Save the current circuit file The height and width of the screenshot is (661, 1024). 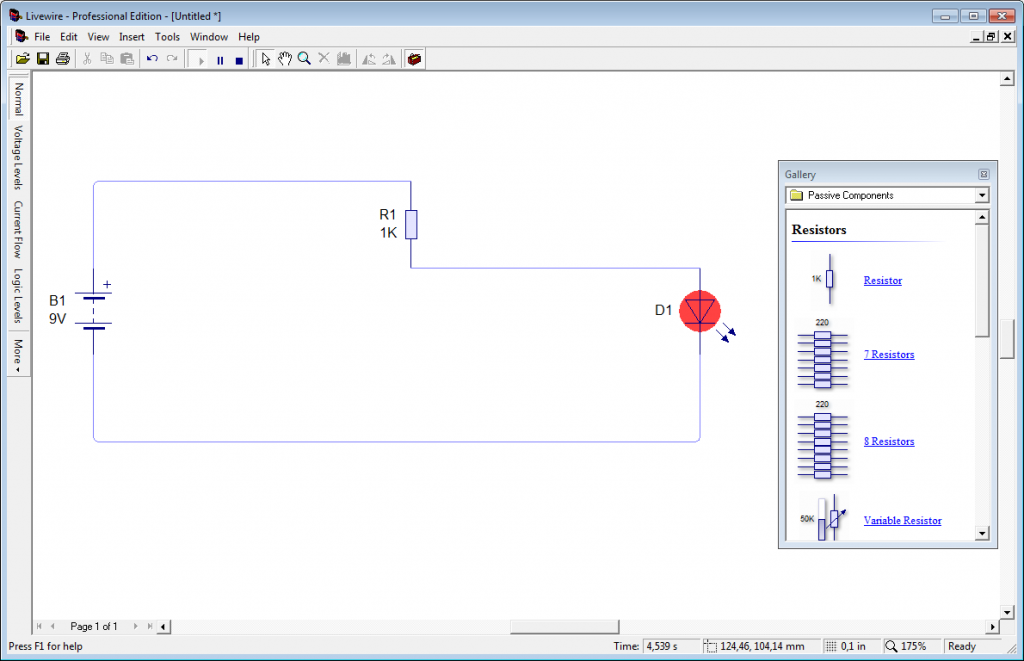(x=42, y=58)
